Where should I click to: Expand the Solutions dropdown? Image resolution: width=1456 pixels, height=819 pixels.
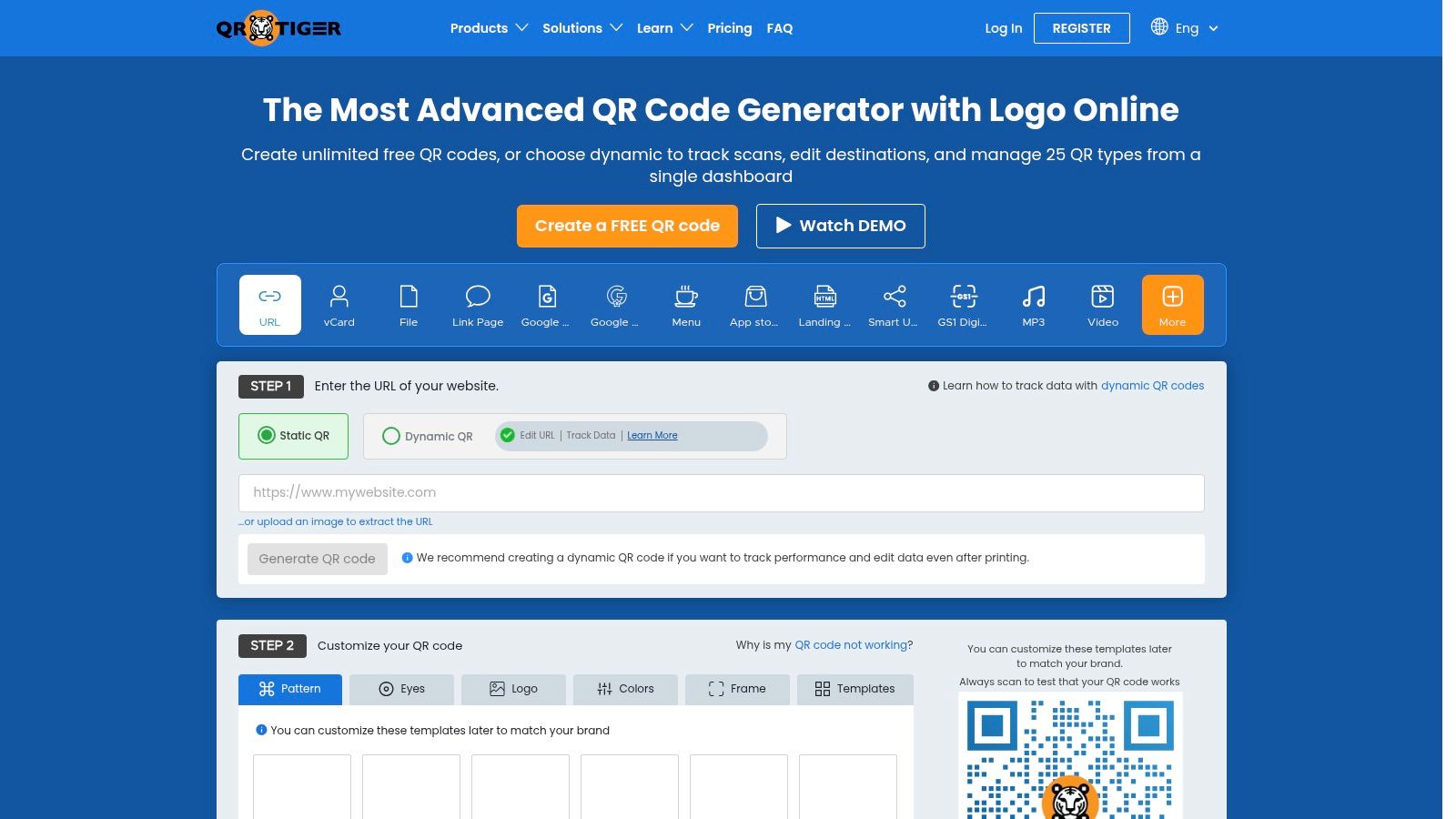(582, 28)
